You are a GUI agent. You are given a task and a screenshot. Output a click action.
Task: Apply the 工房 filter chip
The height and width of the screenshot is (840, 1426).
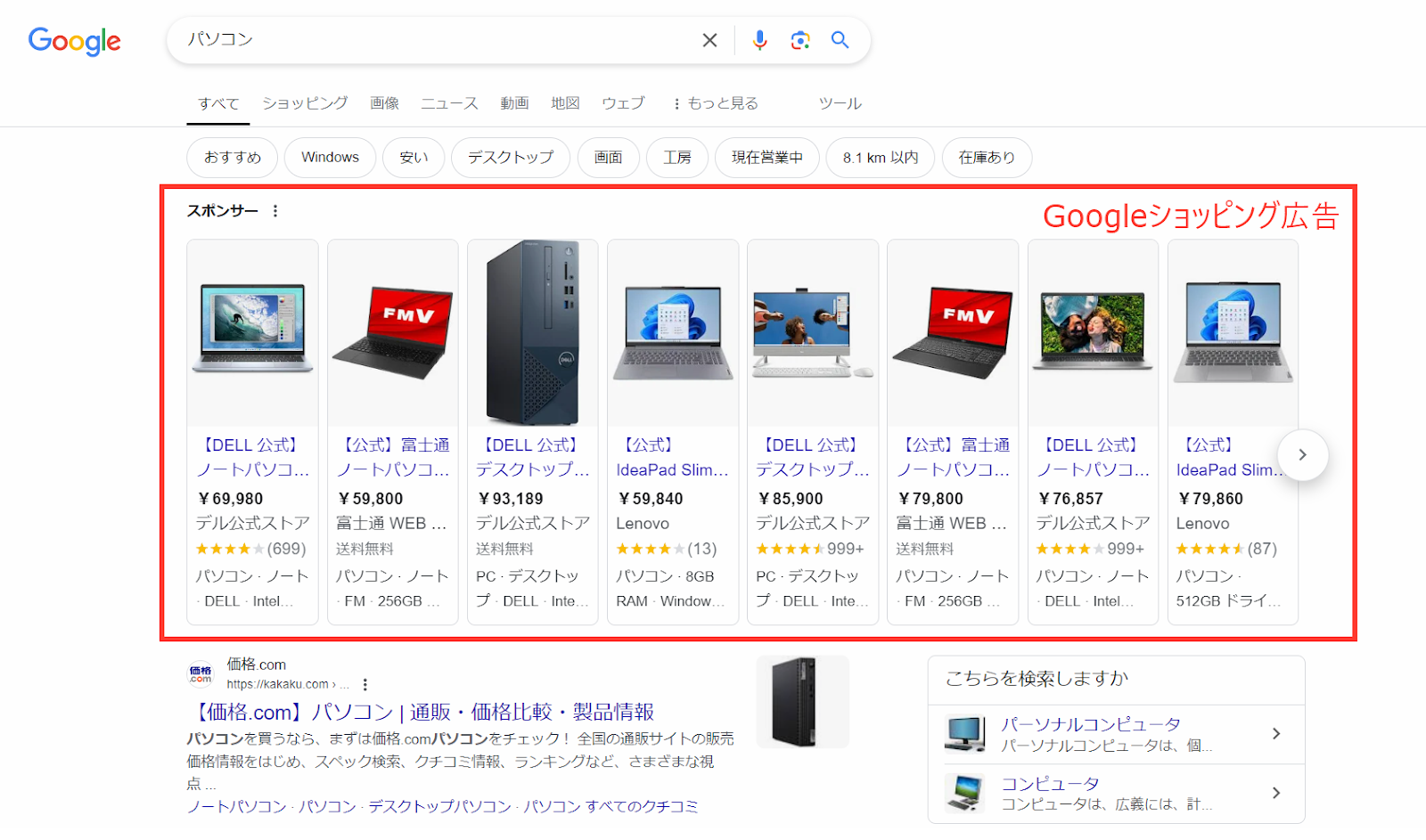point(677,158)
